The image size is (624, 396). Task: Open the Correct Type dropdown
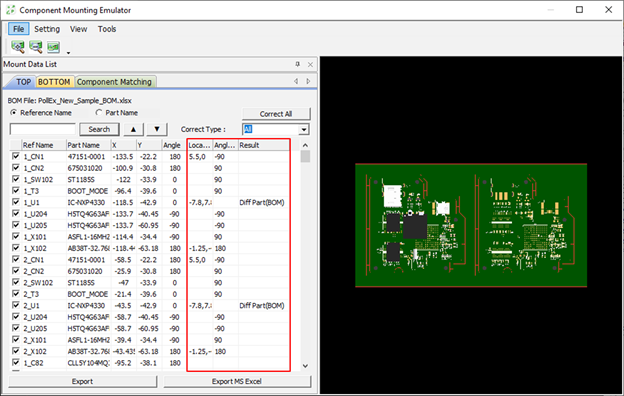coord(304,129)
